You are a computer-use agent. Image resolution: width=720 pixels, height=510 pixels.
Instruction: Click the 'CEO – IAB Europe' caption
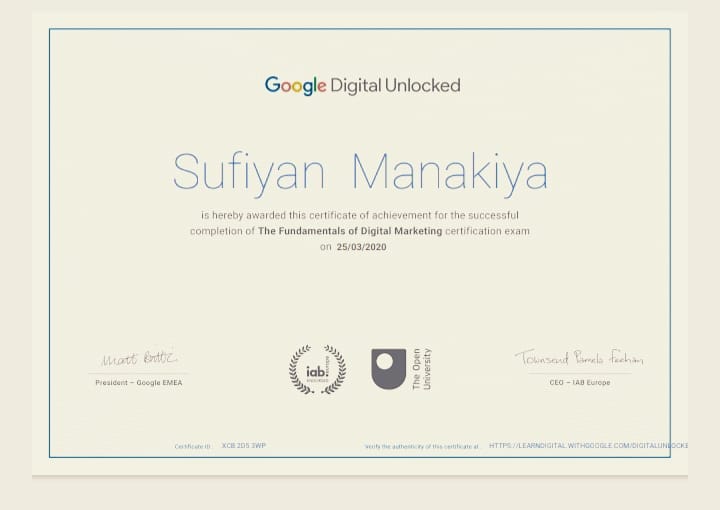coord(579,383)
